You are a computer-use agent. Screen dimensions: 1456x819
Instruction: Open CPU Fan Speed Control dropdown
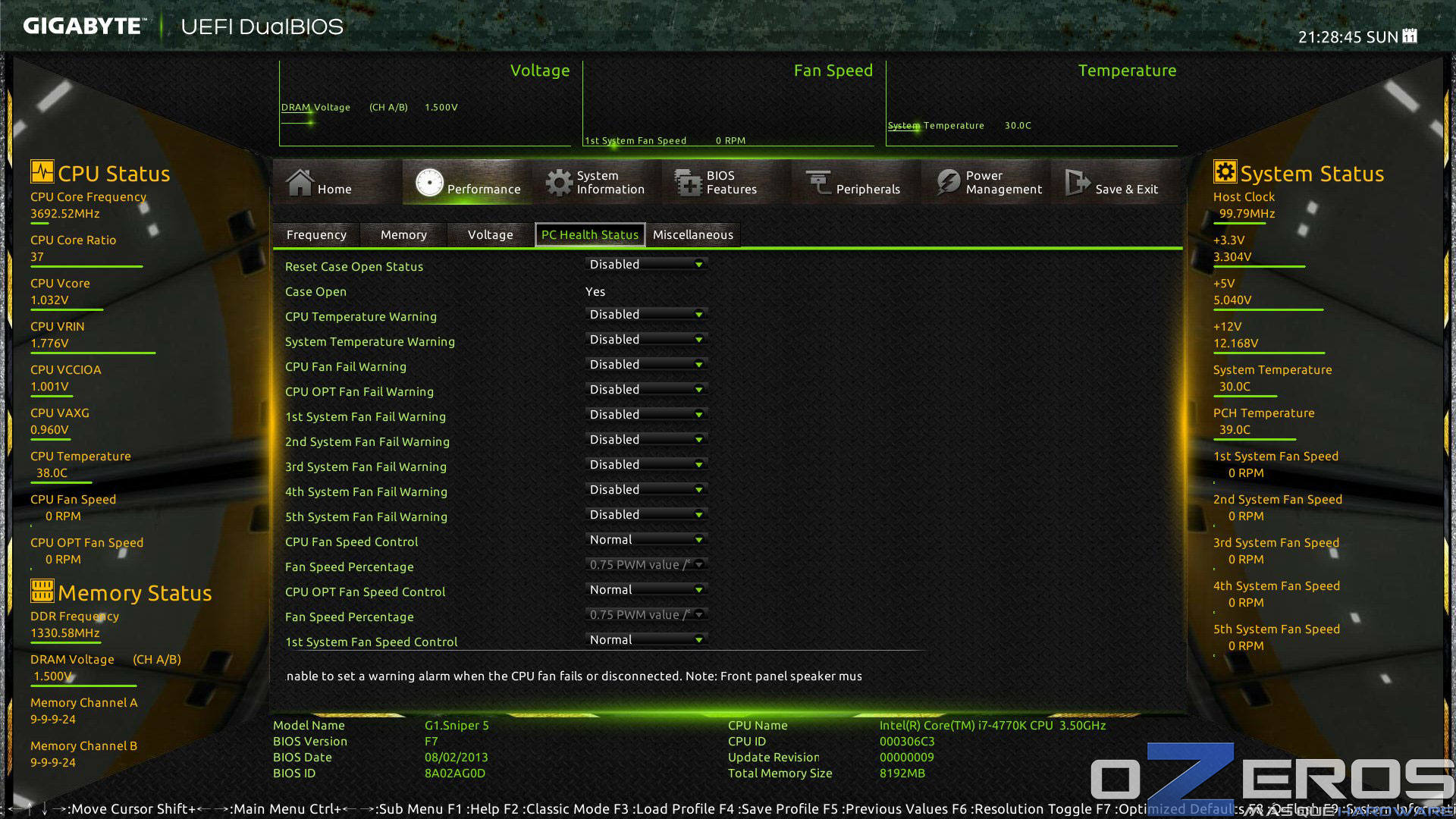(x=646, y=540)
